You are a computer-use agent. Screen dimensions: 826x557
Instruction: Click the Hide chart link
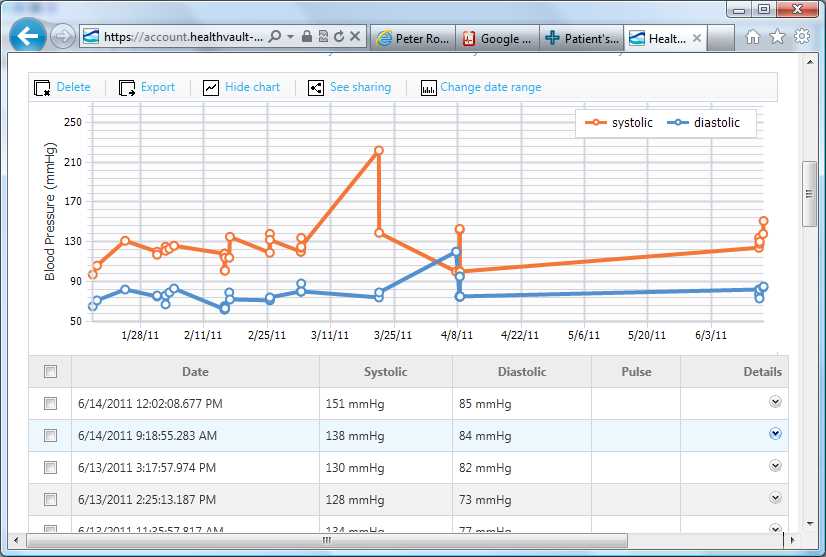coord(252,87)
